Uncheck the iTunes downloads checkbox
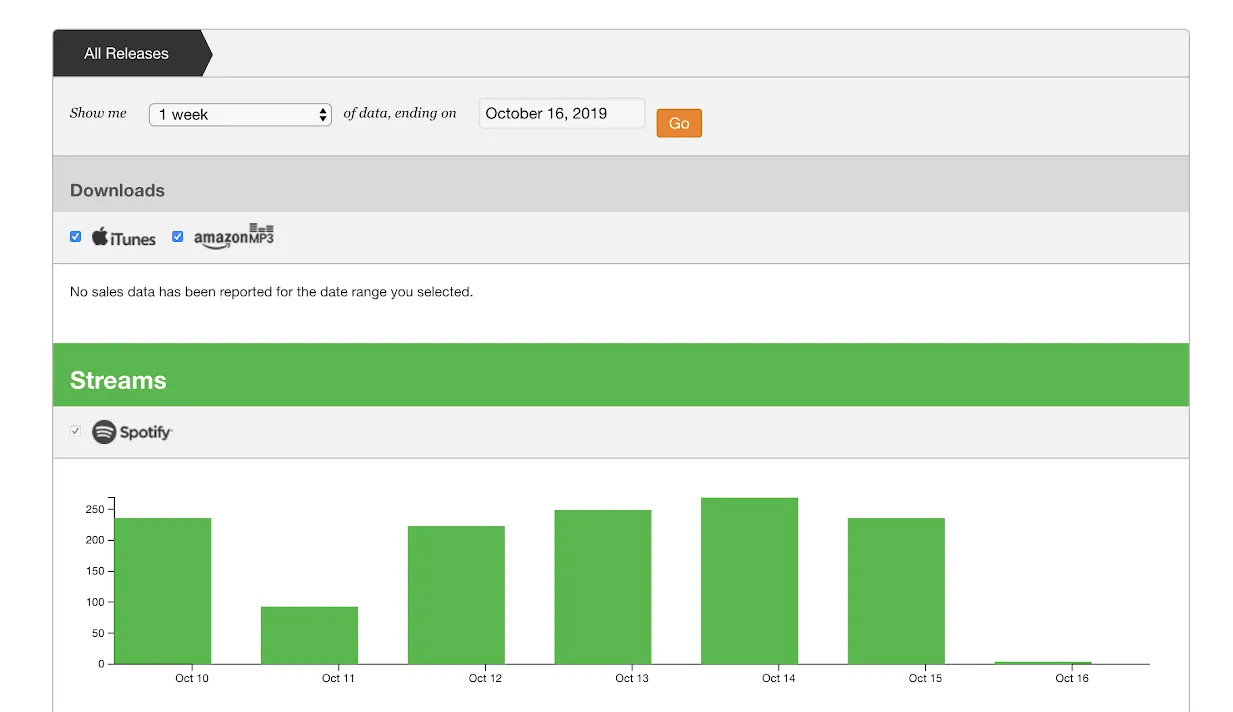1233x712 pixels. click(x=76, y=236)
